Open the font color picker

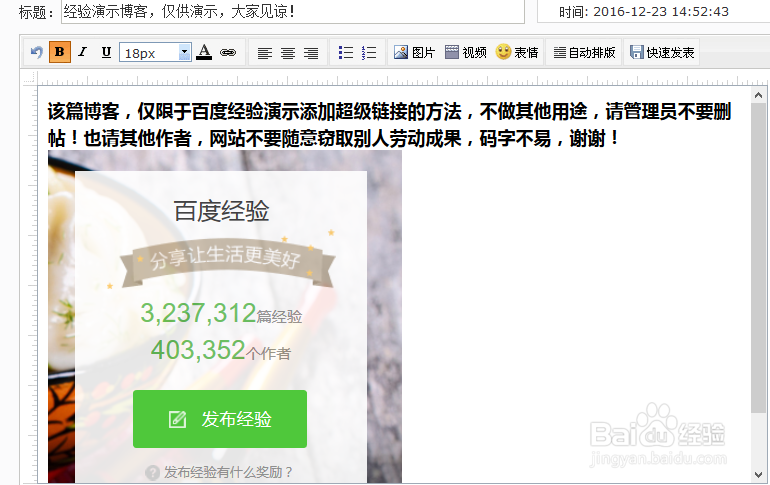(204, 52)
